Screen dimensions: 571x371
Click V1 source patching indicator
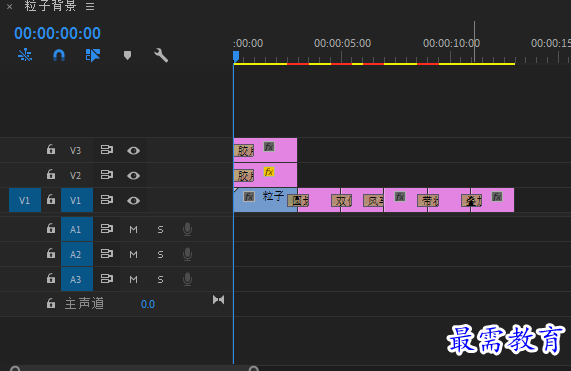click(x=25, y=200)
